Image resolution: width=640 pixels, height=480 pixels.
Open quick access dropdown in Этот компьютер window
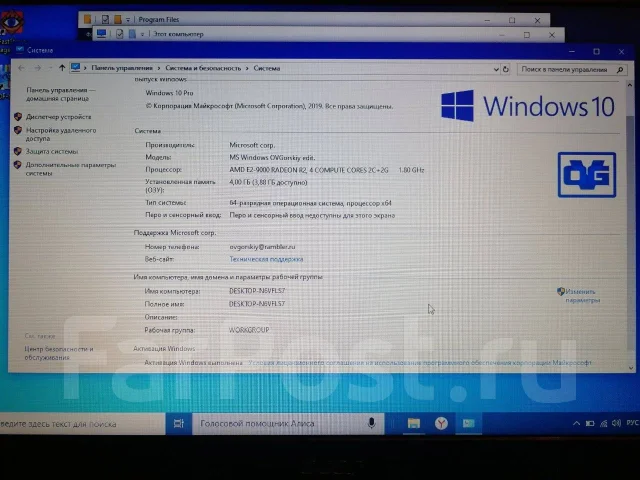tap(142, 34)
